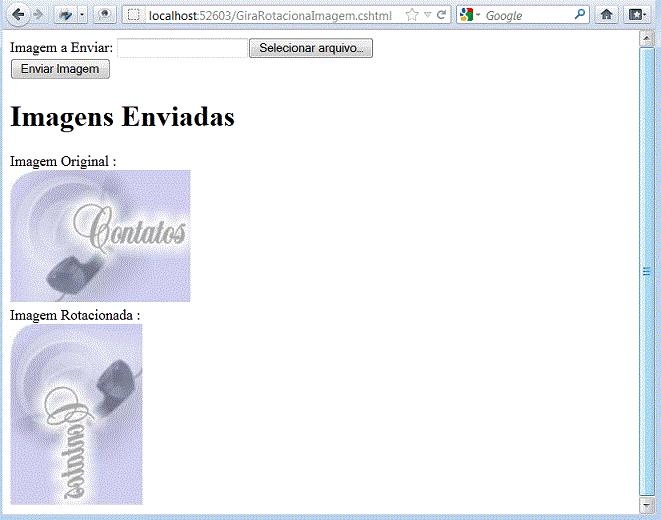
Task: Click the rotated Contatos image
Action: pyautogui.click(x=76, y=414)
